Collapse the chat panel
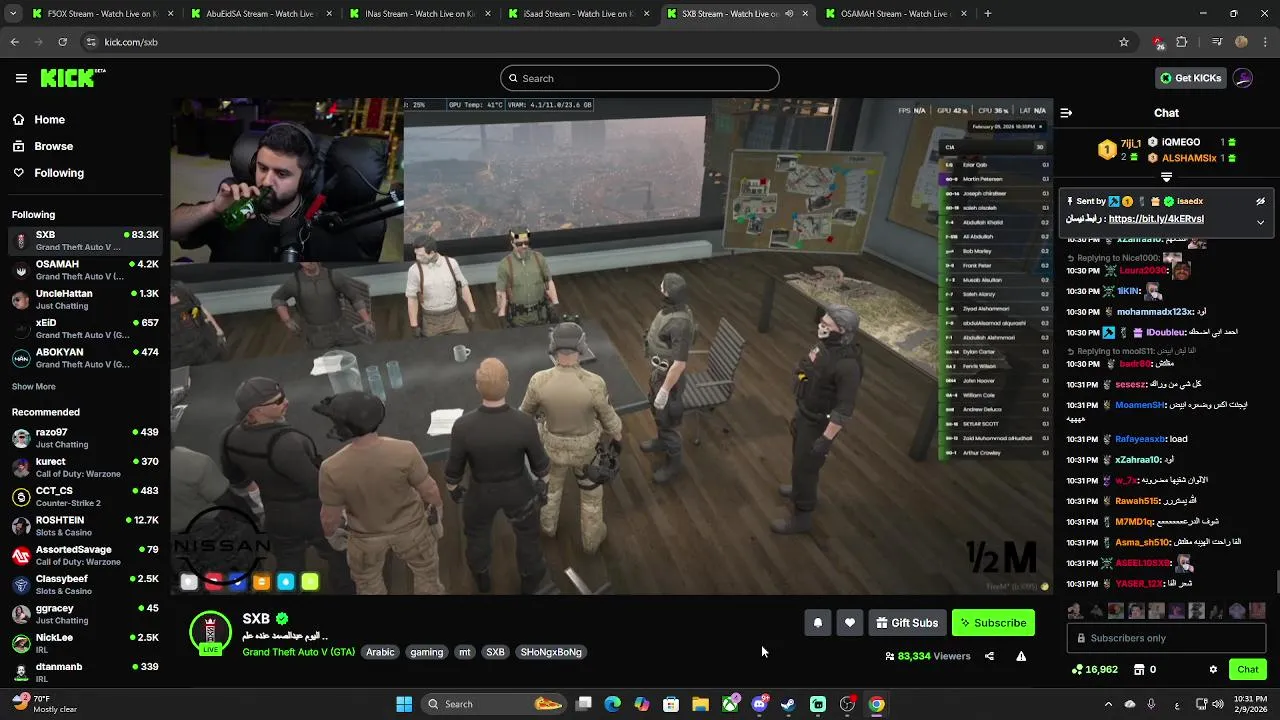This screenshot has height=720, width=1280. tap(1066, 113)
